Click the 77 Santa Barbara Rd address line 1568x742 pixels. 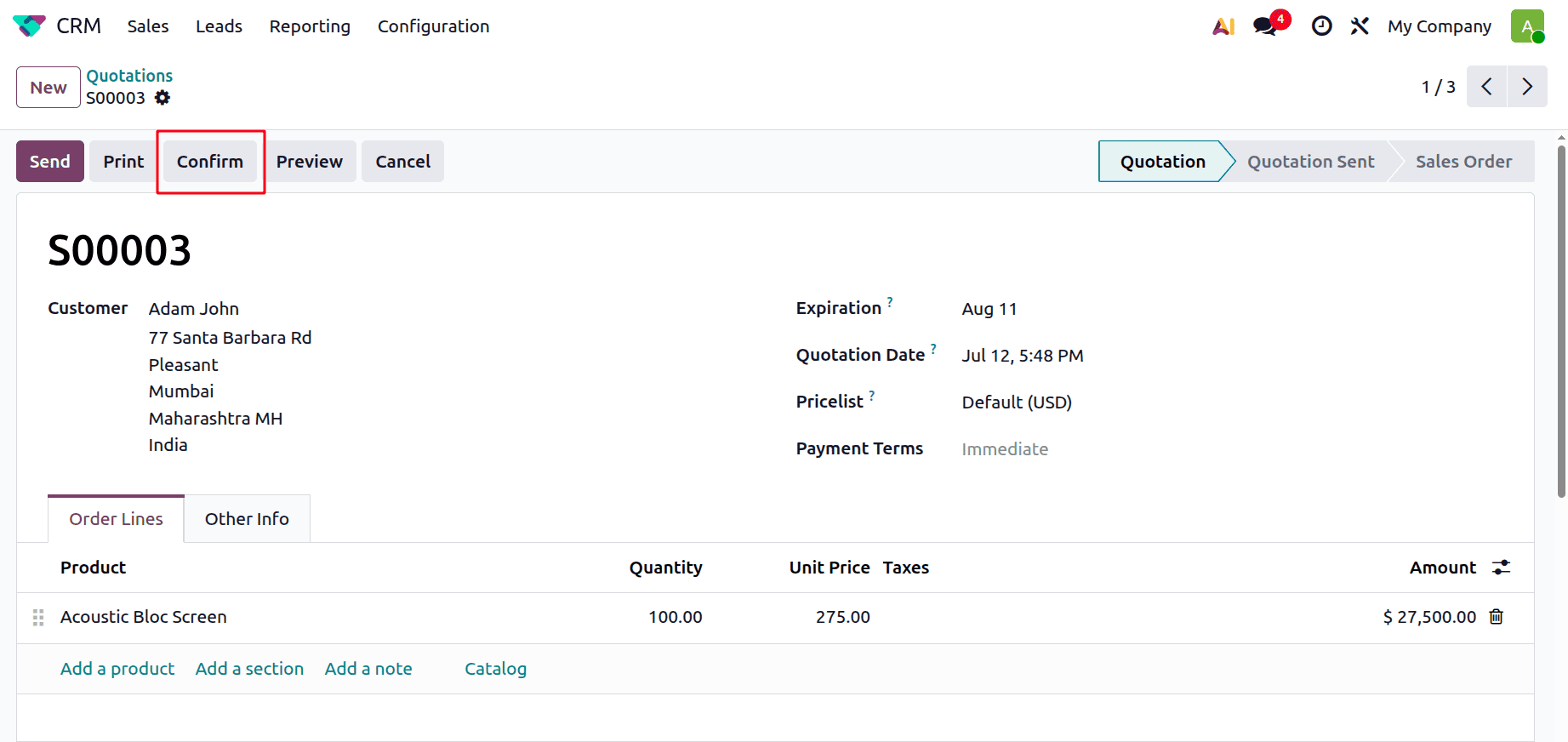tap(231, 338)
